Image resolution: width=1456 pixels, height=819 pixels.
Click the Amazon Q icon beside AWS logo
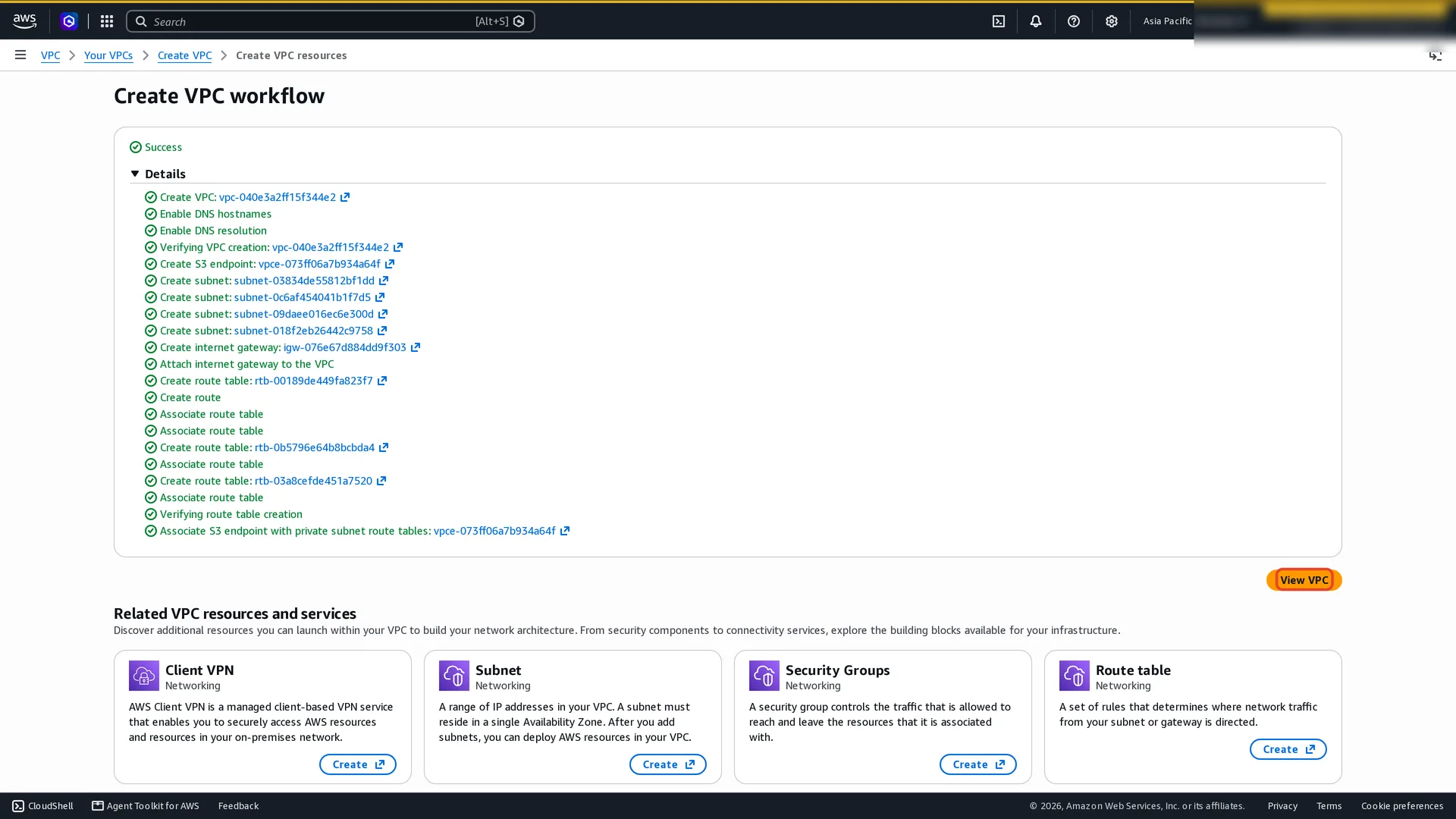pos(69,21)
